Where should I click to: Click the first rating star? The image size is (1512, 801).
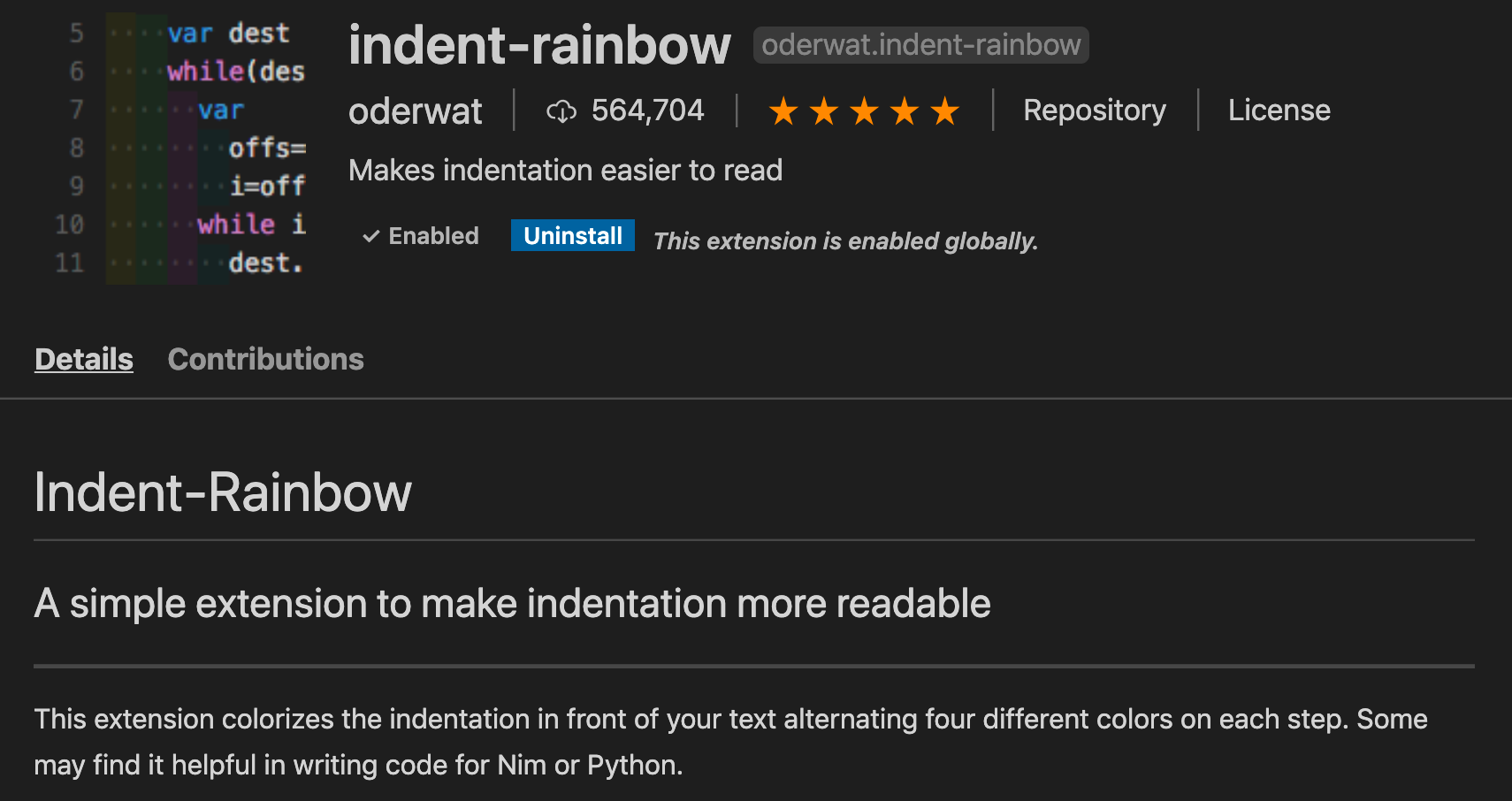(783, 111)
